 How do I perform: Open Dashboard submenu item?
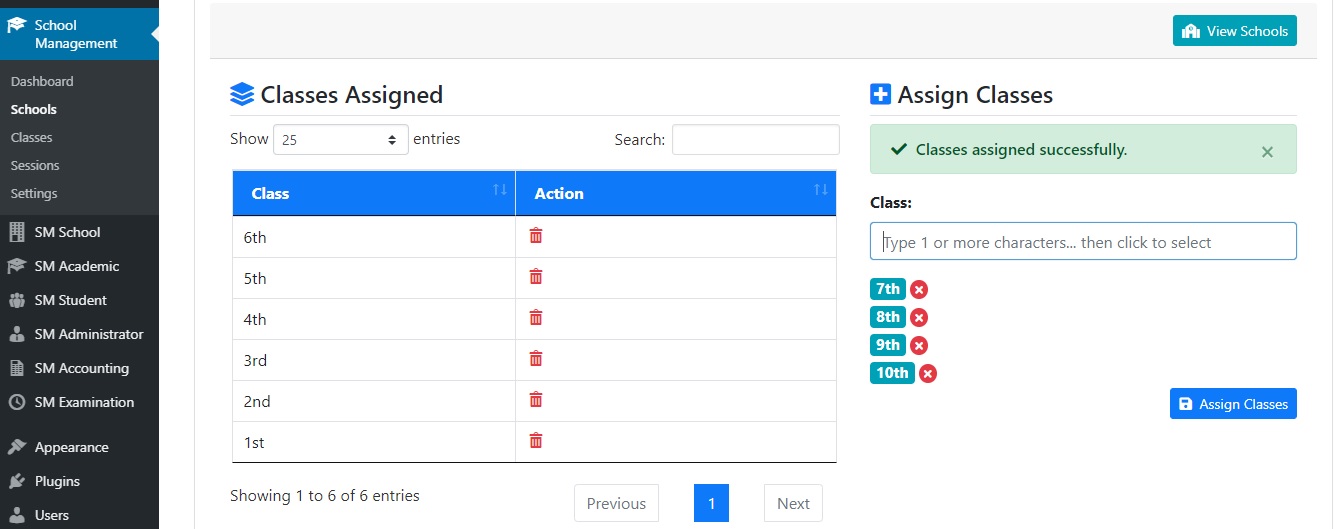[42, 81]
